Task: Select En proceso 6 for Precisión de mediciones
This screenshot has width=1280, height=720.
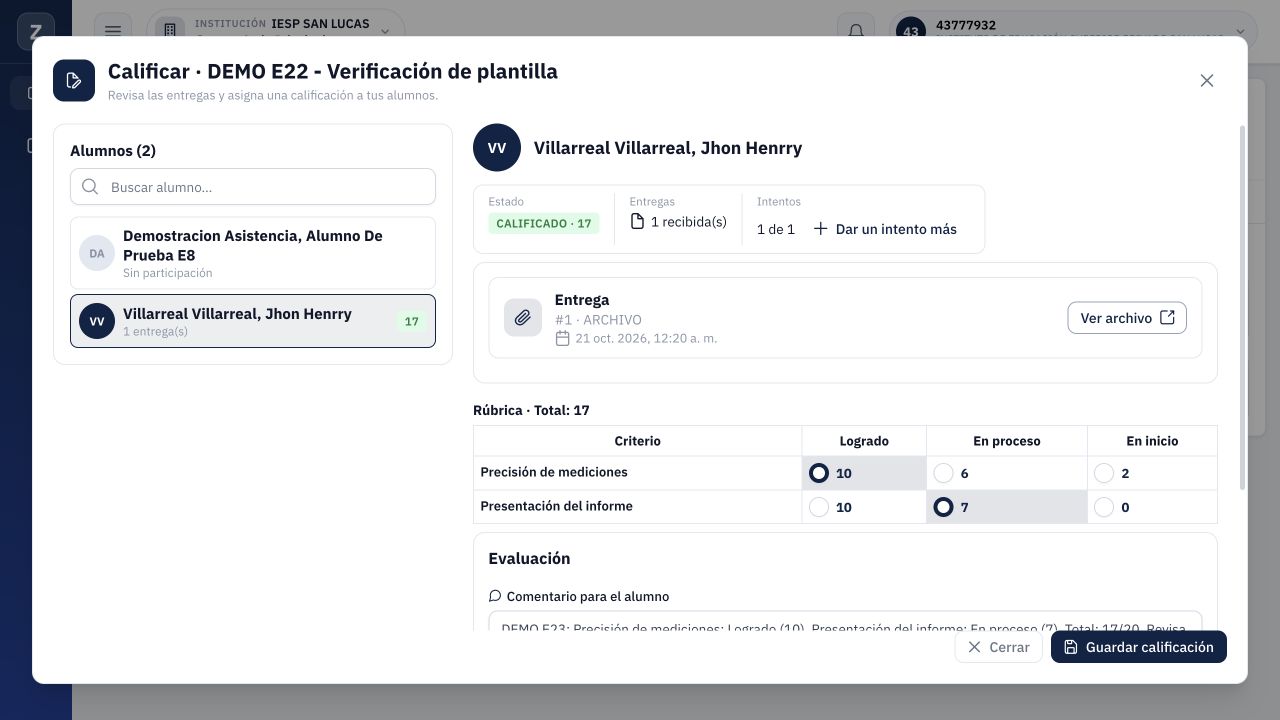Action: point(943,473)
